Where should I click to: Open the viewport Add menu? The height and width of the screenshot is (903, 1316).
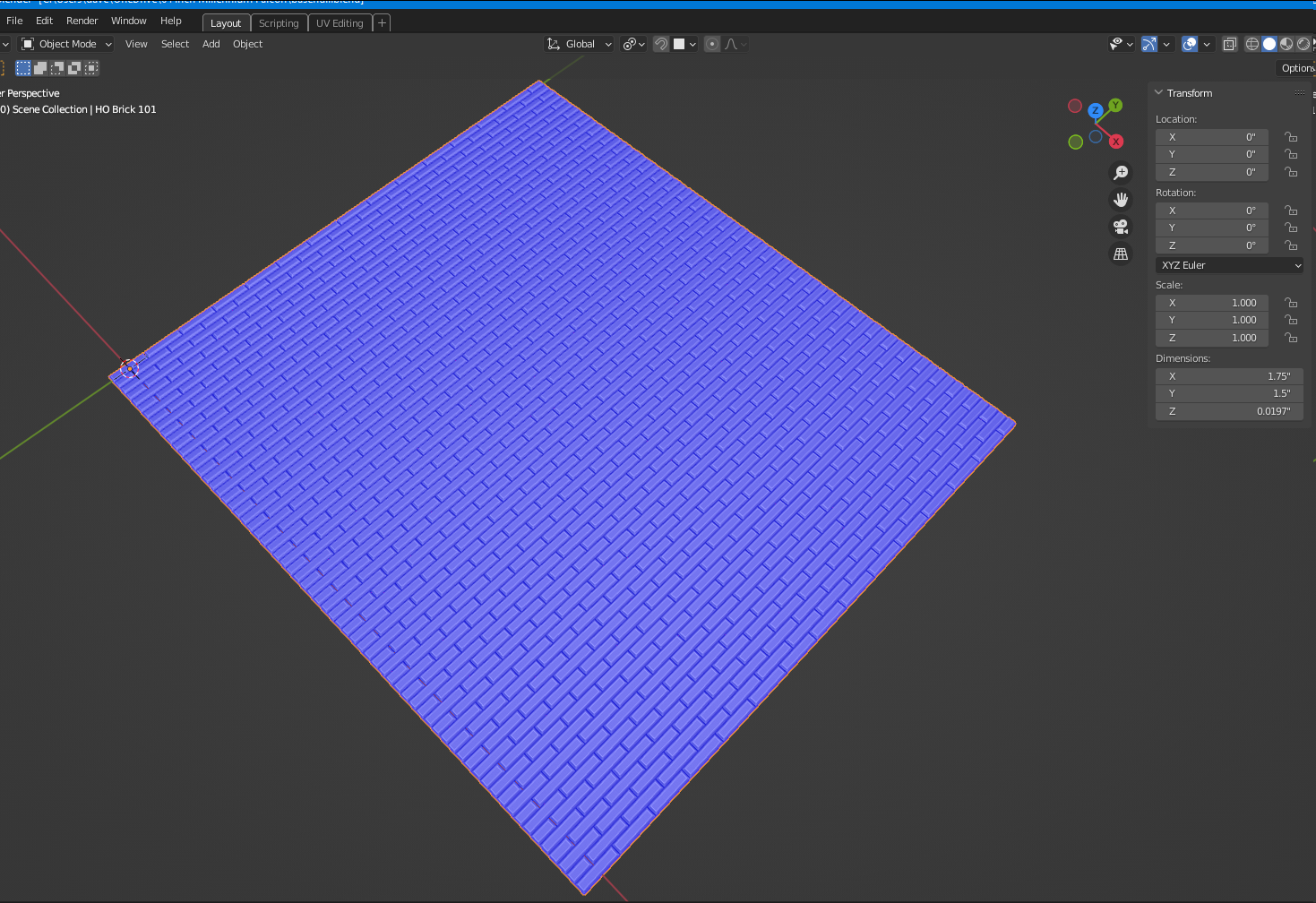(x=211, y=44)
